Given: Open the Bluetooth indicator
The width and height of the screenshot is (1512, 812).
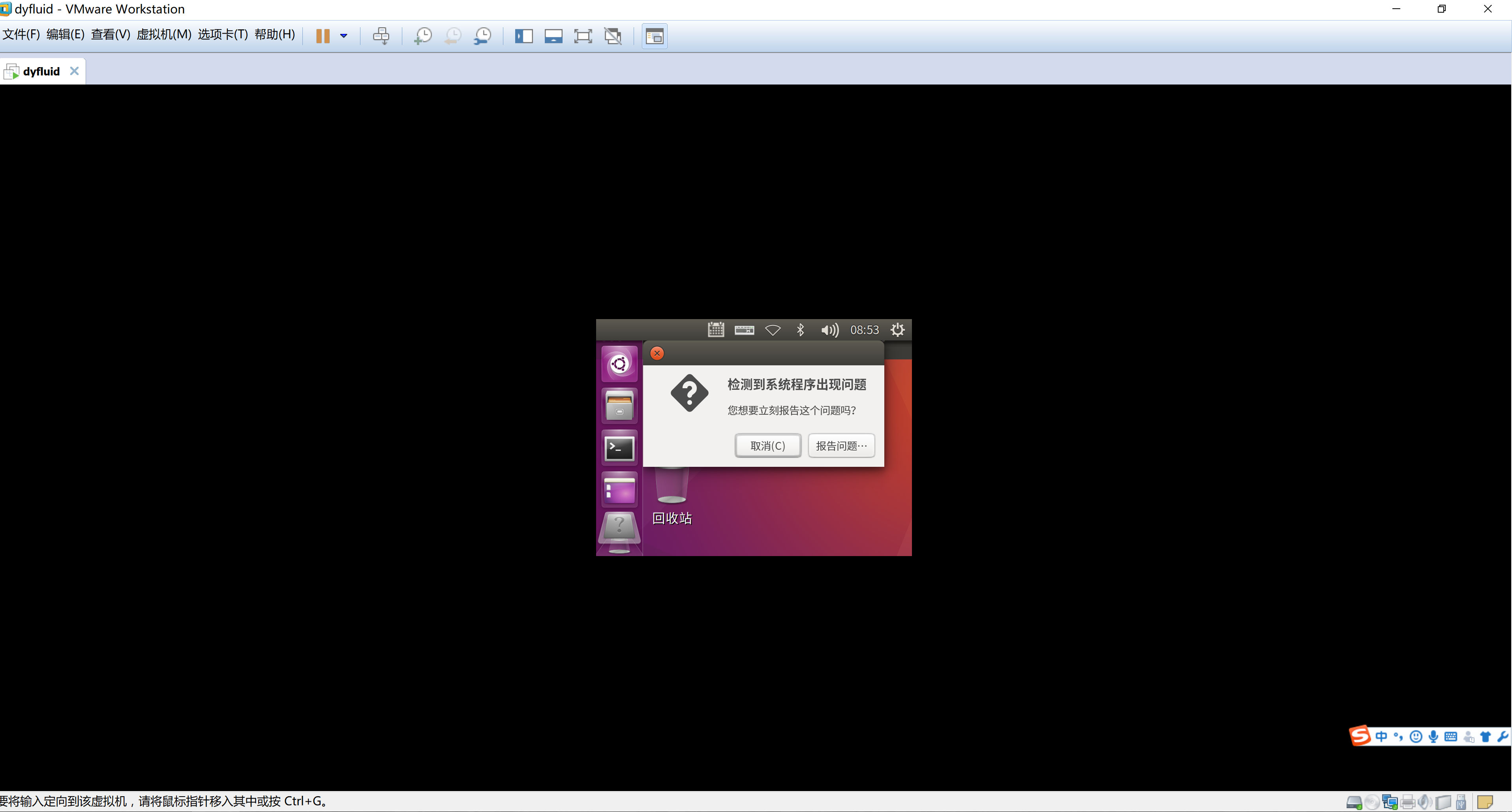Looking at the screenshot, I should [800, 329].
